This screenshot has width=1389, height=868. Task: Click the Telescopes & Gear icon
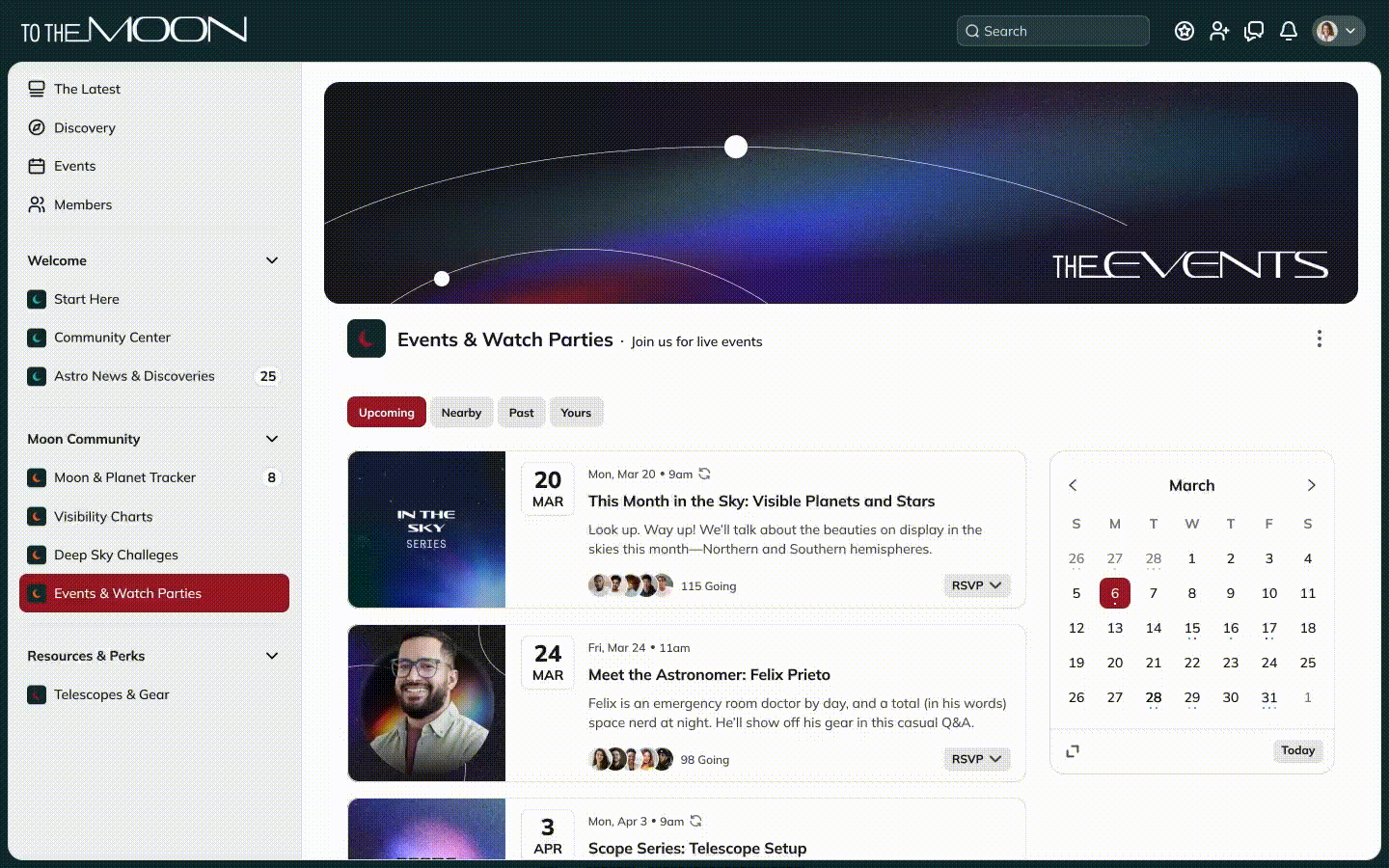[x=37, y=694]
